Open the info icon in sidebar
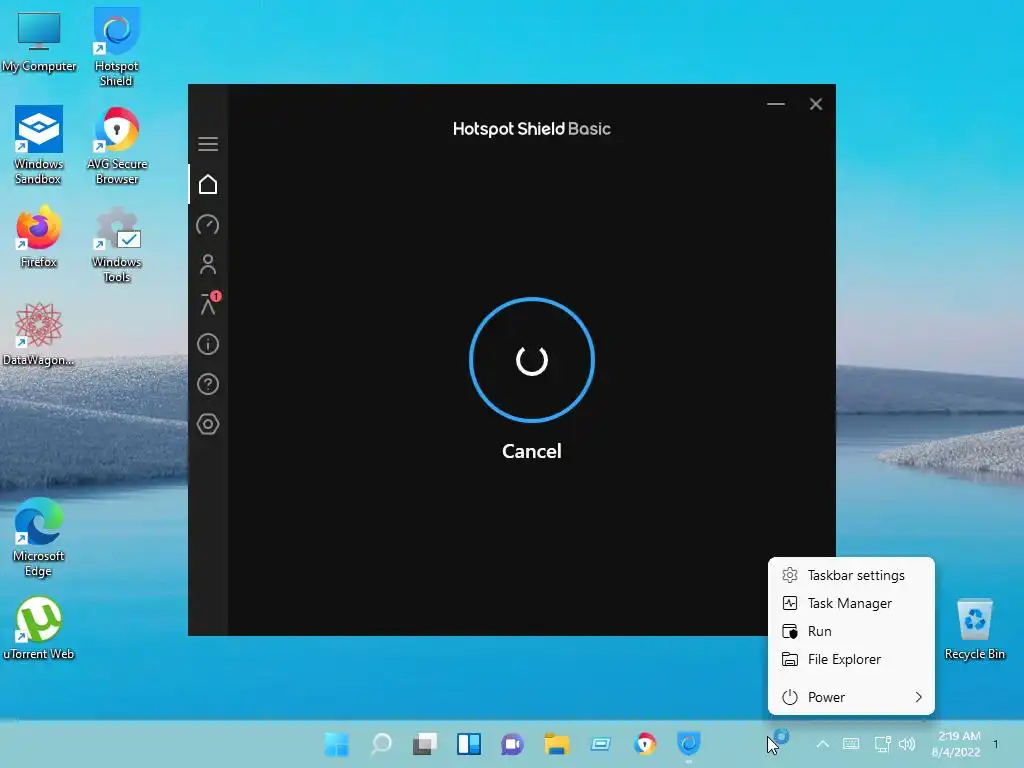This screenshot has width=1024, height=768. [208, 344]
